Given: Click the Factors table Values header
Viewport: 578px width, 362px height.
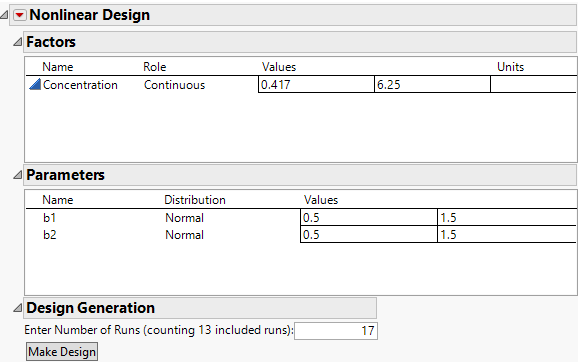Looking at the screenshot, I should (x=279, y=67).
